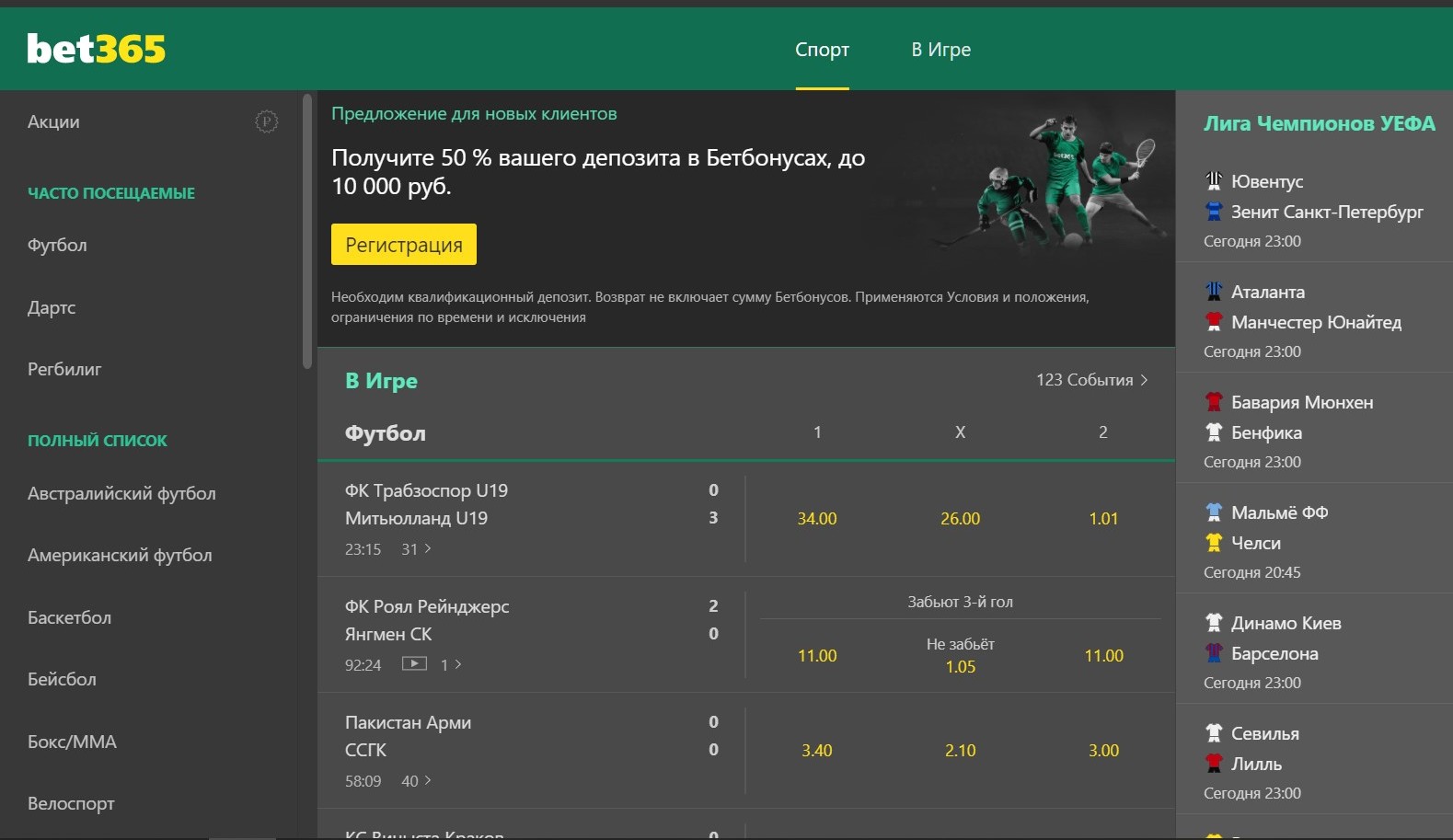
Task: Open Акции in the sidebar
Action: tap(53, 121)
